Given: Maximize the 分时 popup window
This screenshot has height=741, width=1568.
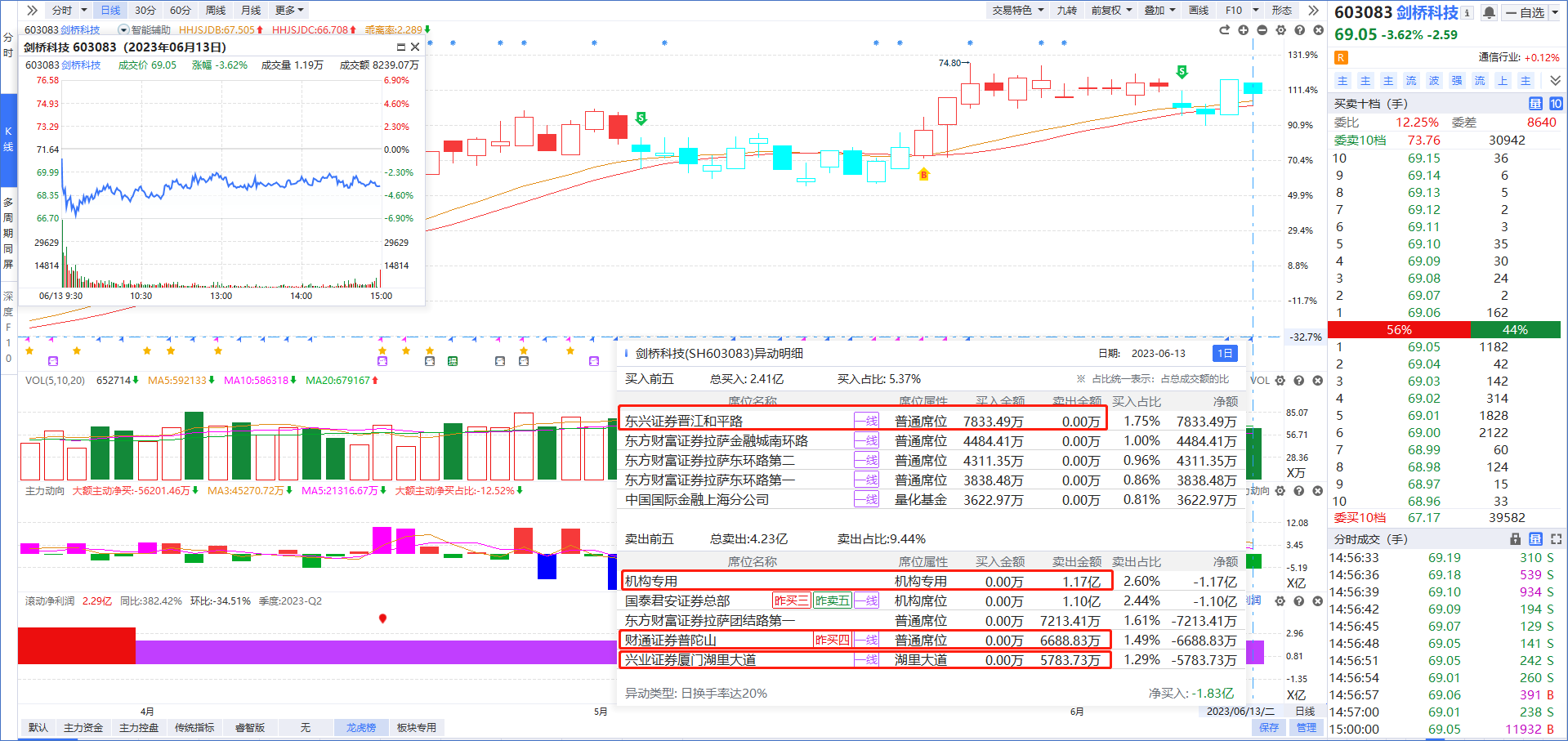Looking at the screenshot, I should click(400, 47).
